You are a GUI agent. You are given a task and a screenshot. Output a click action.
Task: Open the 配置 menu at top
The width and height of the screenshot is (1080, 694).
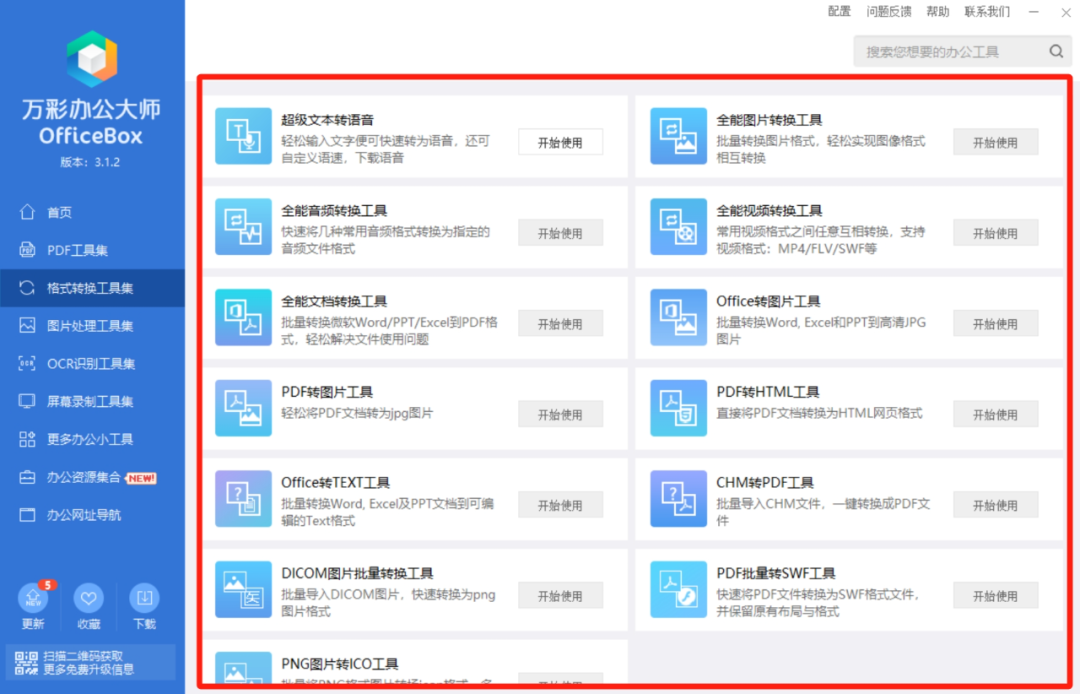coord(839,12)
